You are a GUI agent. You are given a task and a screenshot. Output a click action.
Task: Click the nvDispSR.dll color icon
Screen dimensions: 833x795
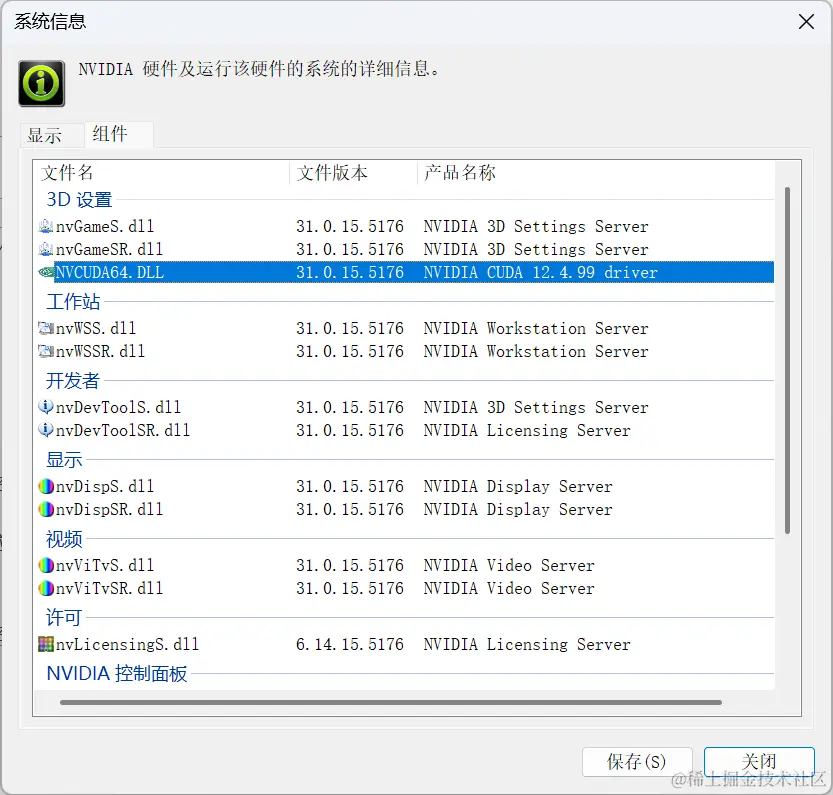point(46,509)
